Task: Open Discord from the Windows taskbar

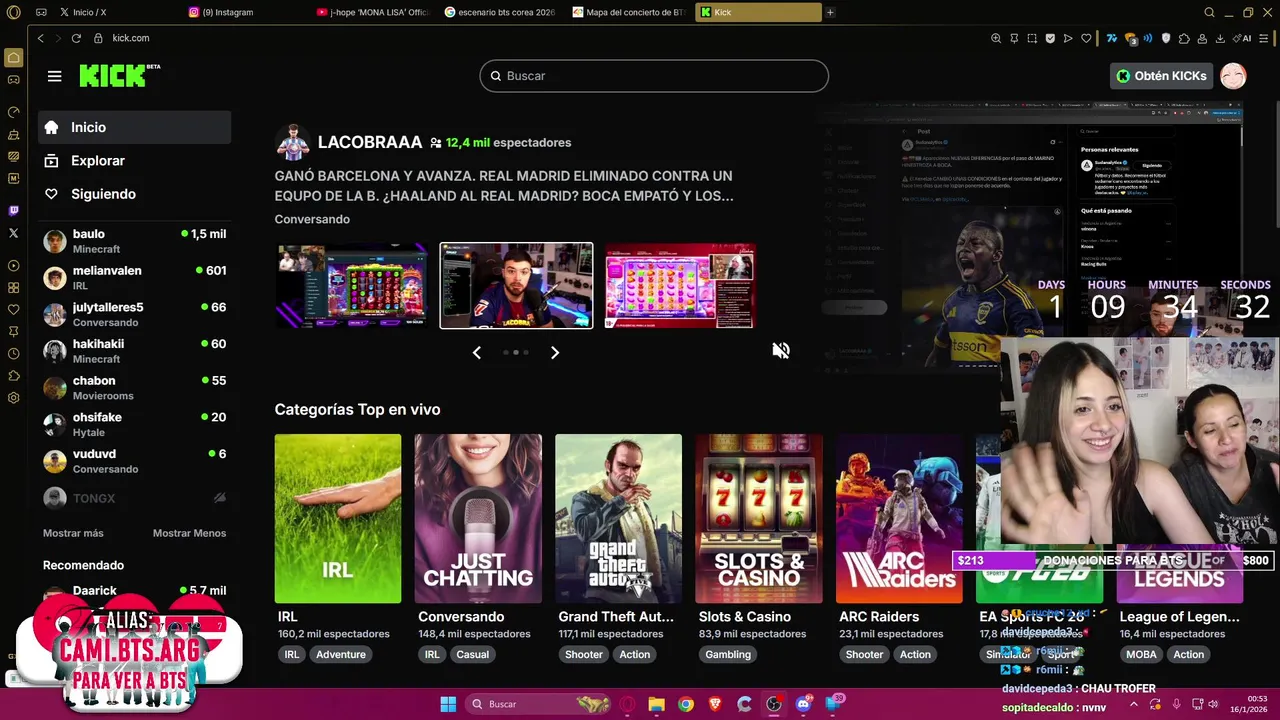Action: (x=803, y=704)
